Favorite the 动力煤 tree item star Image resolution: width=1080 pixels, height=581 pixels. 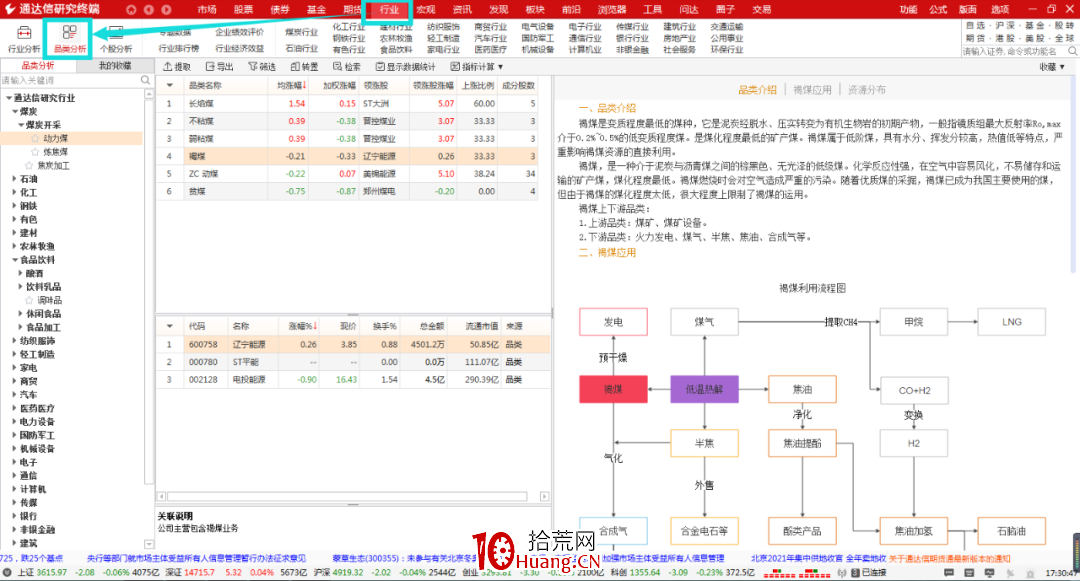(35, 138)
